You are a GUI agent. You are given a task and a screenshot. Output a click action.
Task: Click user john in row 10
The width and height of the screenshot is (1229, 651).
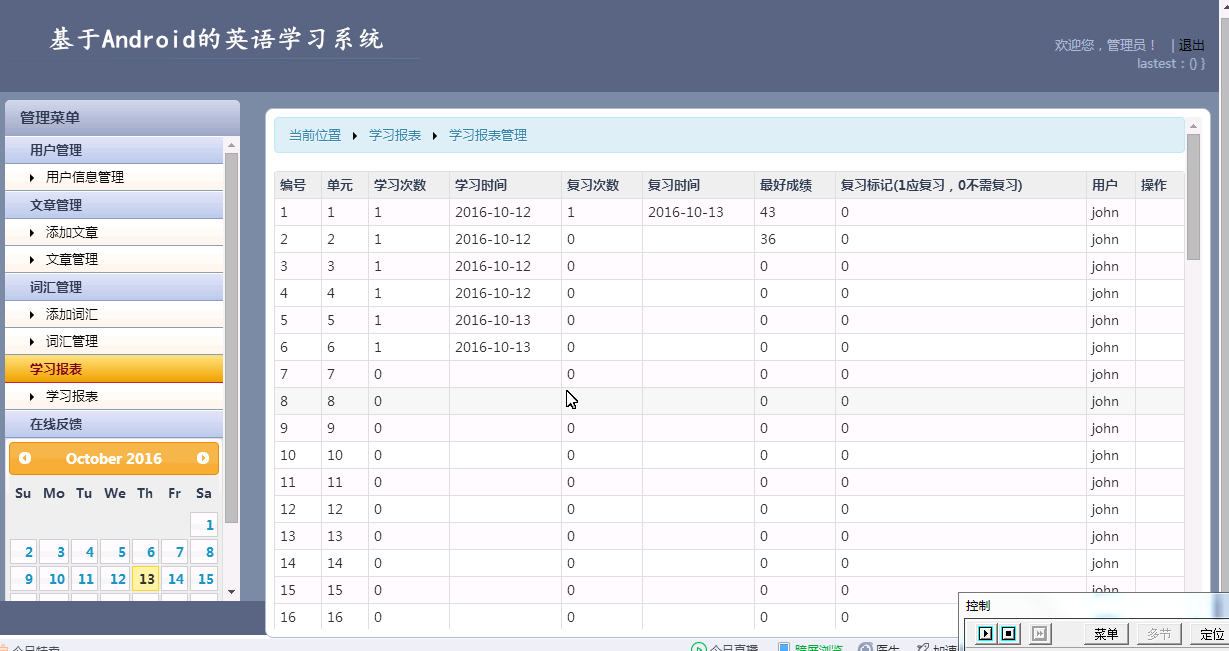click(1105, 455)
